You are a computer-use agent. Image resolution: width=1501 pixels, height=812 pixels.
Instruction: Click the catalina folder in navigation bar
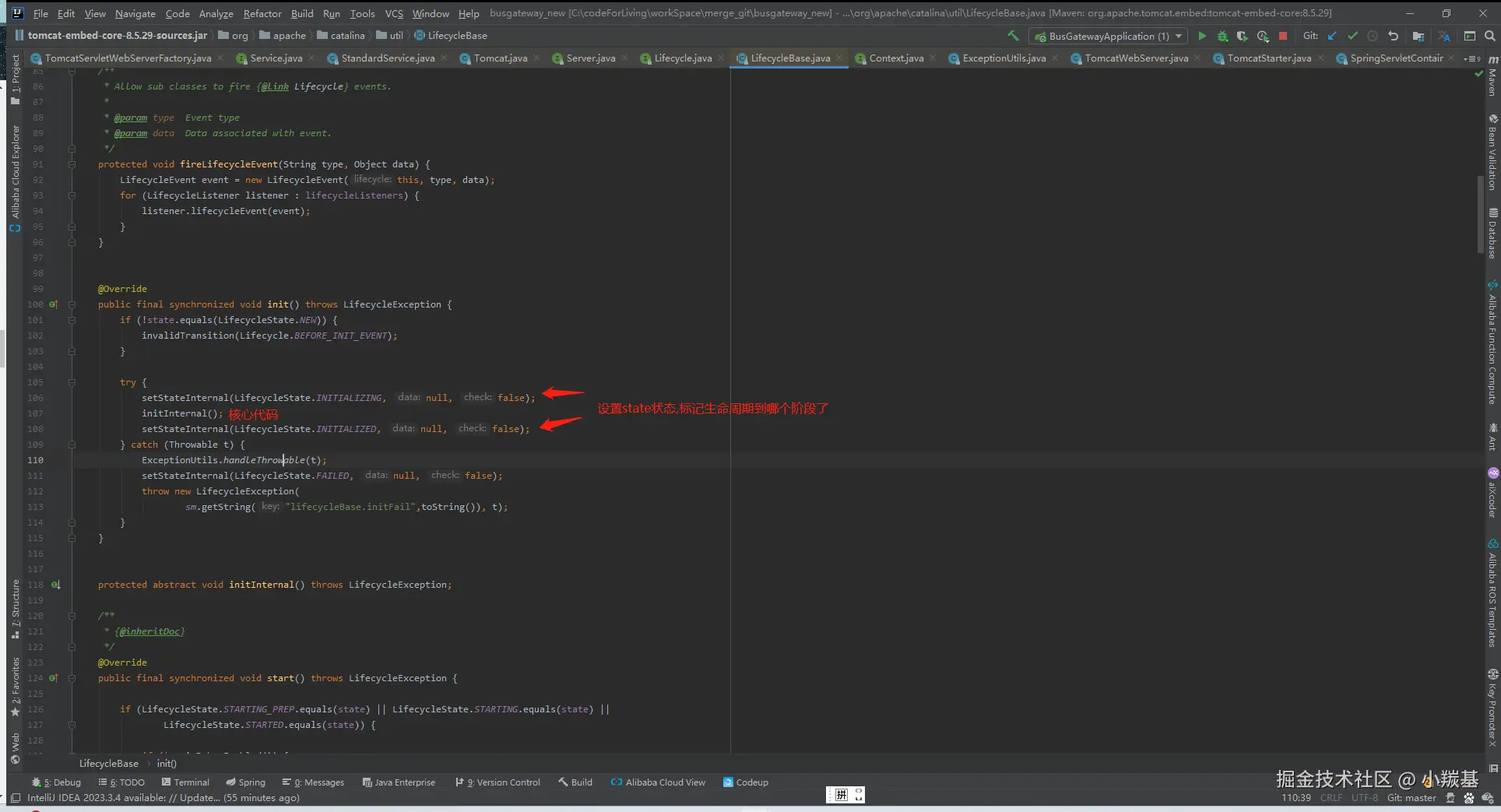click(340, 36)
